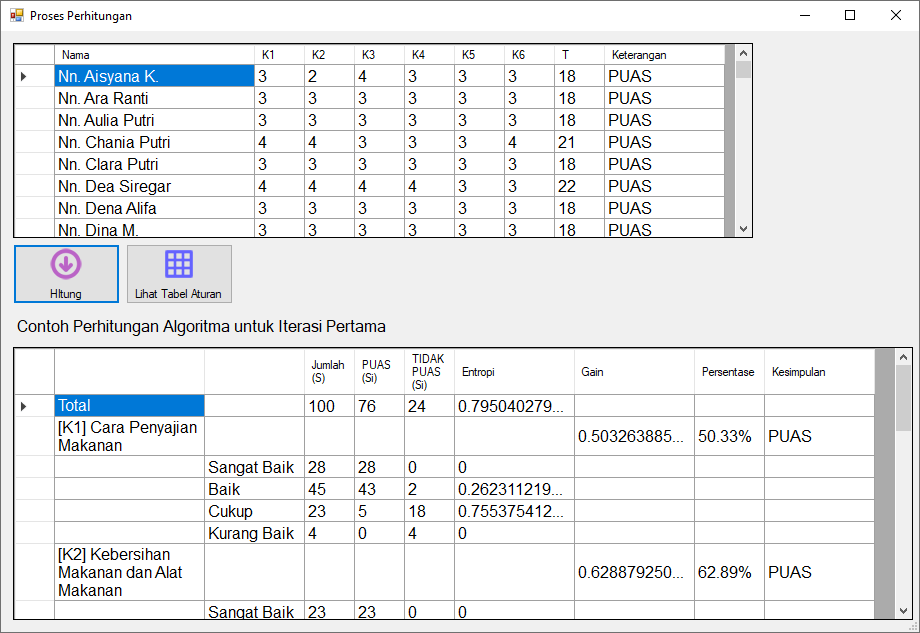Select the Gain column header

634,372
